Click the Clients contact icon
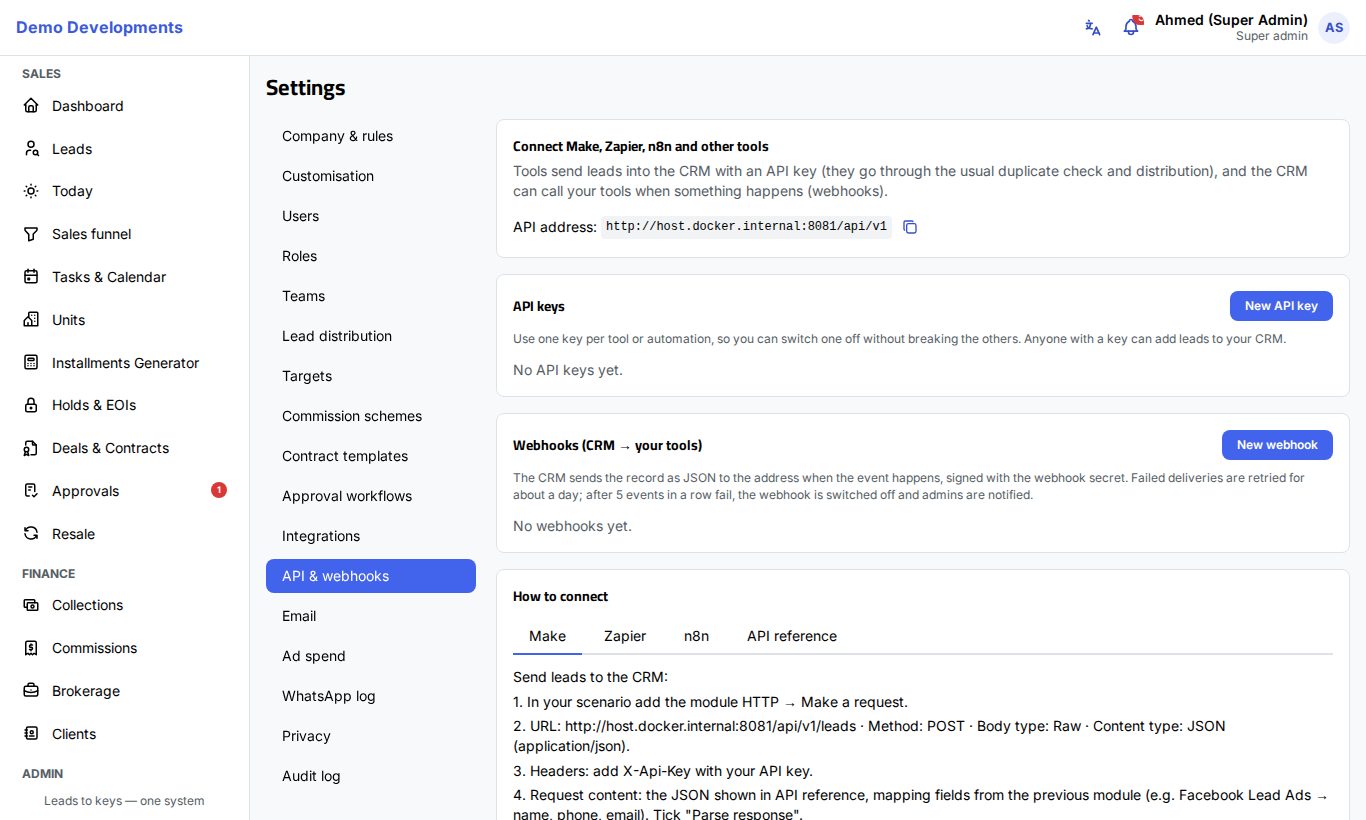The height and width of the screenshot is (820, 1366). 32,734
